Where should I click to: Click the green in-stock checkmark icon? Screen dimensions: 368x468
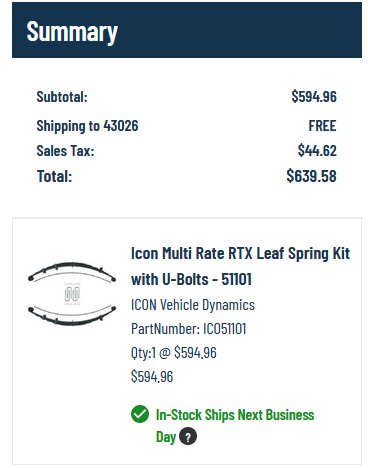coord(140,414)
